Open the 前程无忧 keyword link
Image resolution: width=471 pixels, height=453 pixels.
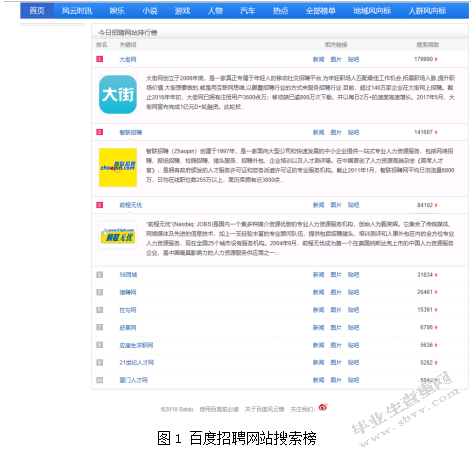tap(131, 205)
